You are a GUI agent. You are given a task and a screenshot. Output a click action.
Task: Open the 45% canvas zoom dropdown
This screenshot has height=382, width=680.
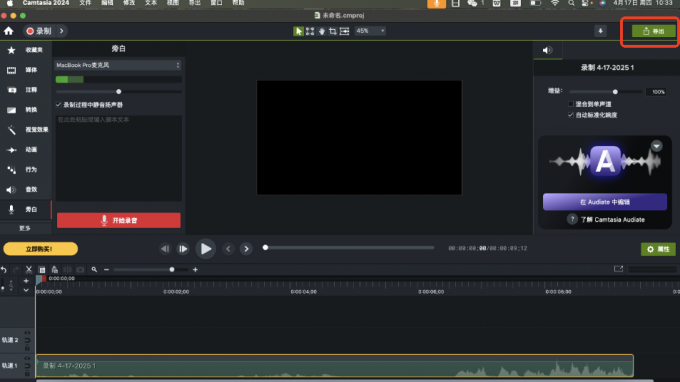(370, 31)
